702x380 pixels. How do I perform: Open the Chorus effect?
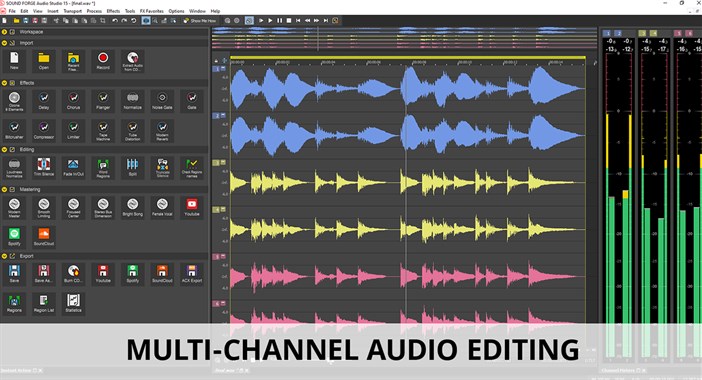(73, 101)
